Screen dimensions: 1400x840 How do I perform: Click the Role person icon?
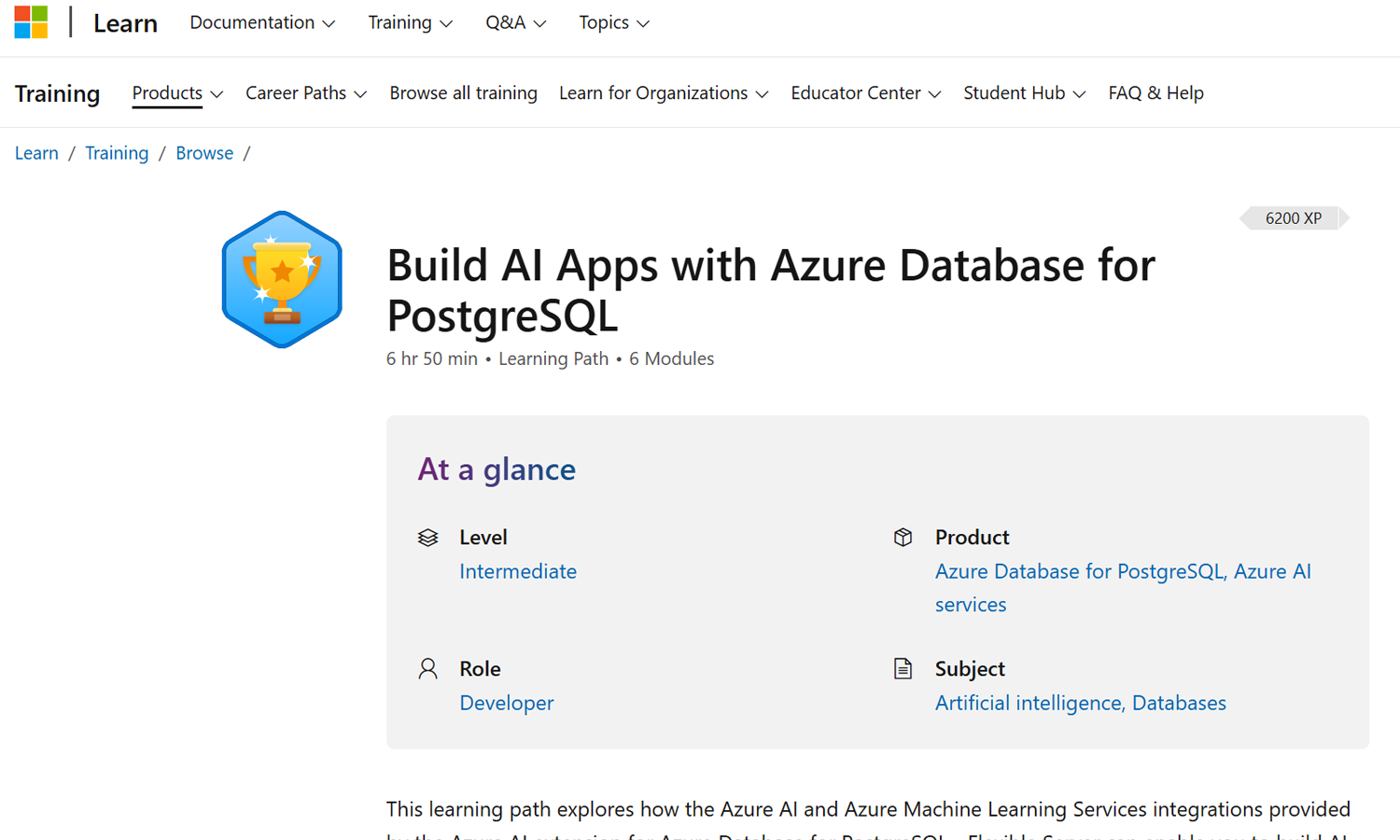427,669
